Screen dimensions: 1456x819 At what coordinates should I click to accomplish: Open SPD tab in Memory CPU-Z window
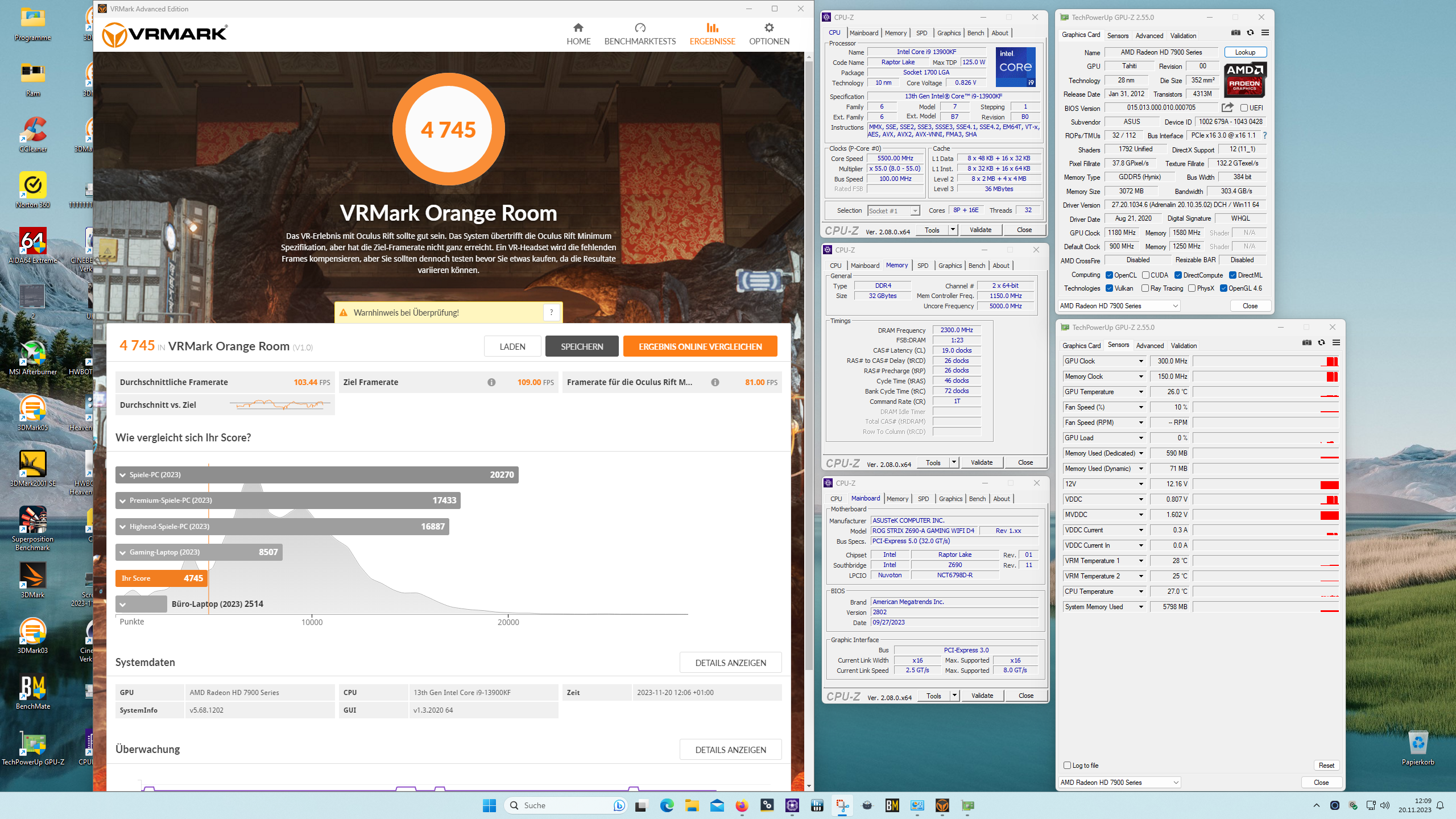[923, 266]
